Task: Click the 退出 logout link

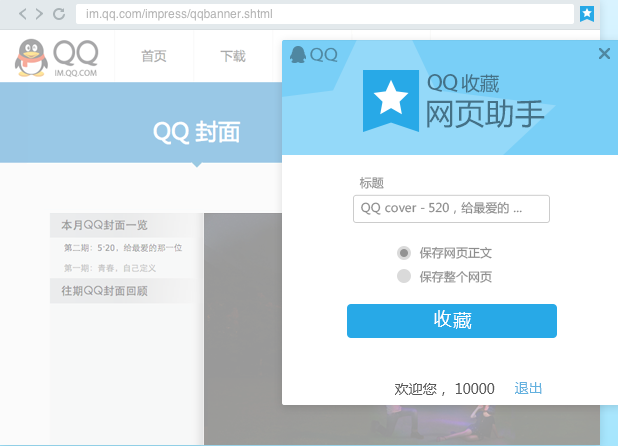Action: tap(528, 388)
